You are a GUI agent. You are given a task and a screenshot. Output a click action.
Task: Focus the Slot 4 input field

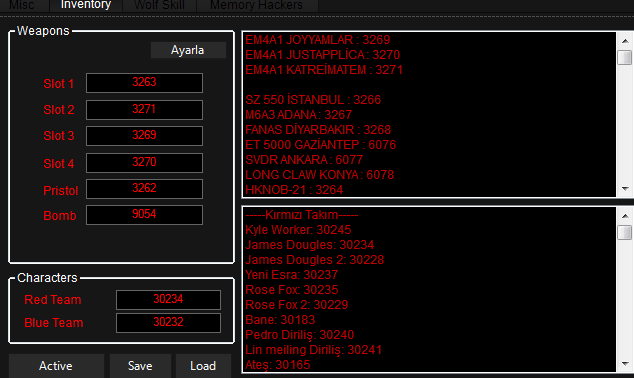click(144, 163)
